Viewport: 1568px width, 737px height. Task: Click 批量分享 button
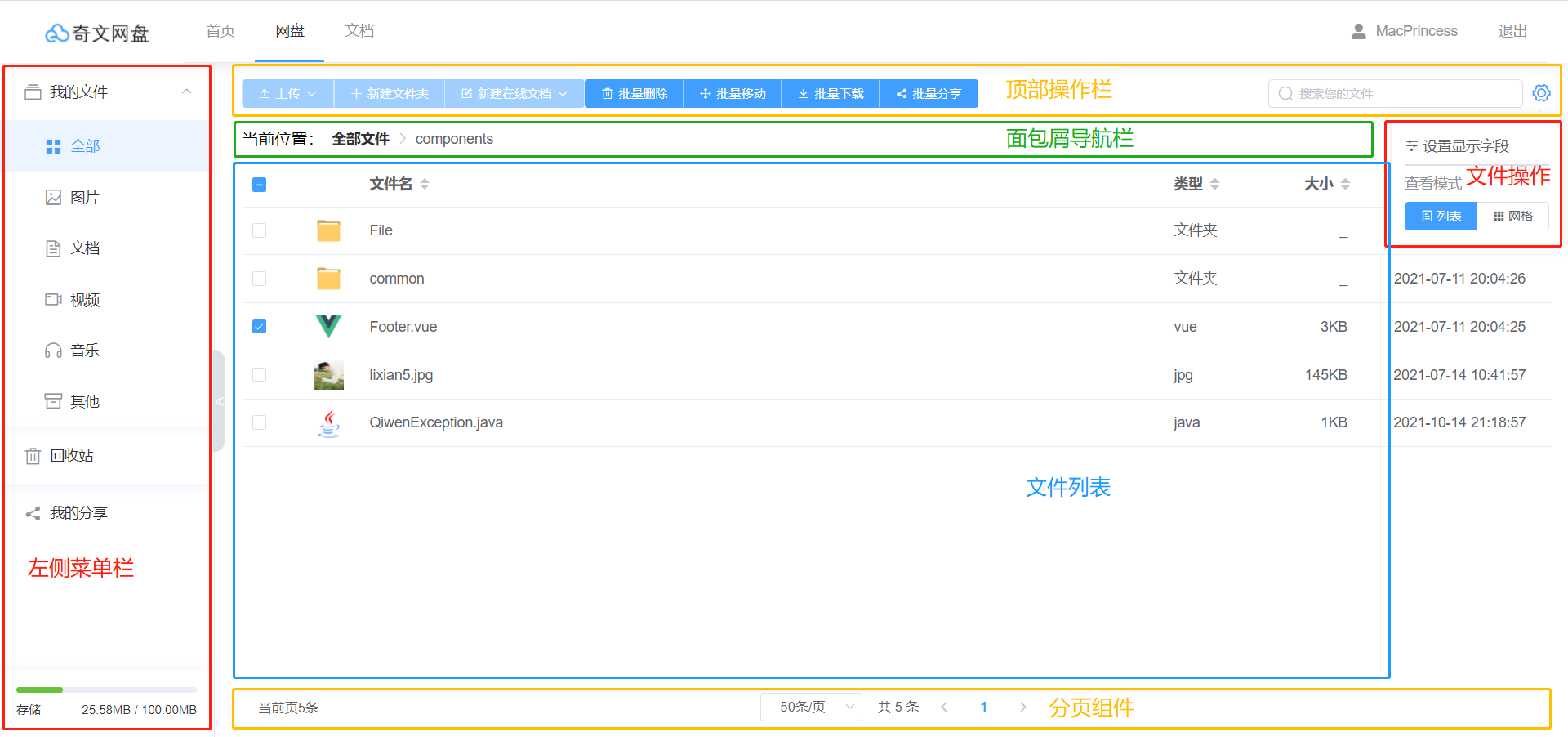tap(929, 94)
